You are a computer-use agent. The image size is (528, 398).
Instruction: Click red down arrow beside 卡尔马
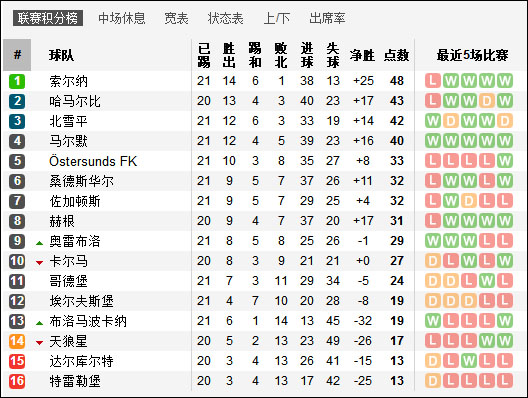pyautogui.click(x=39, y=262)
